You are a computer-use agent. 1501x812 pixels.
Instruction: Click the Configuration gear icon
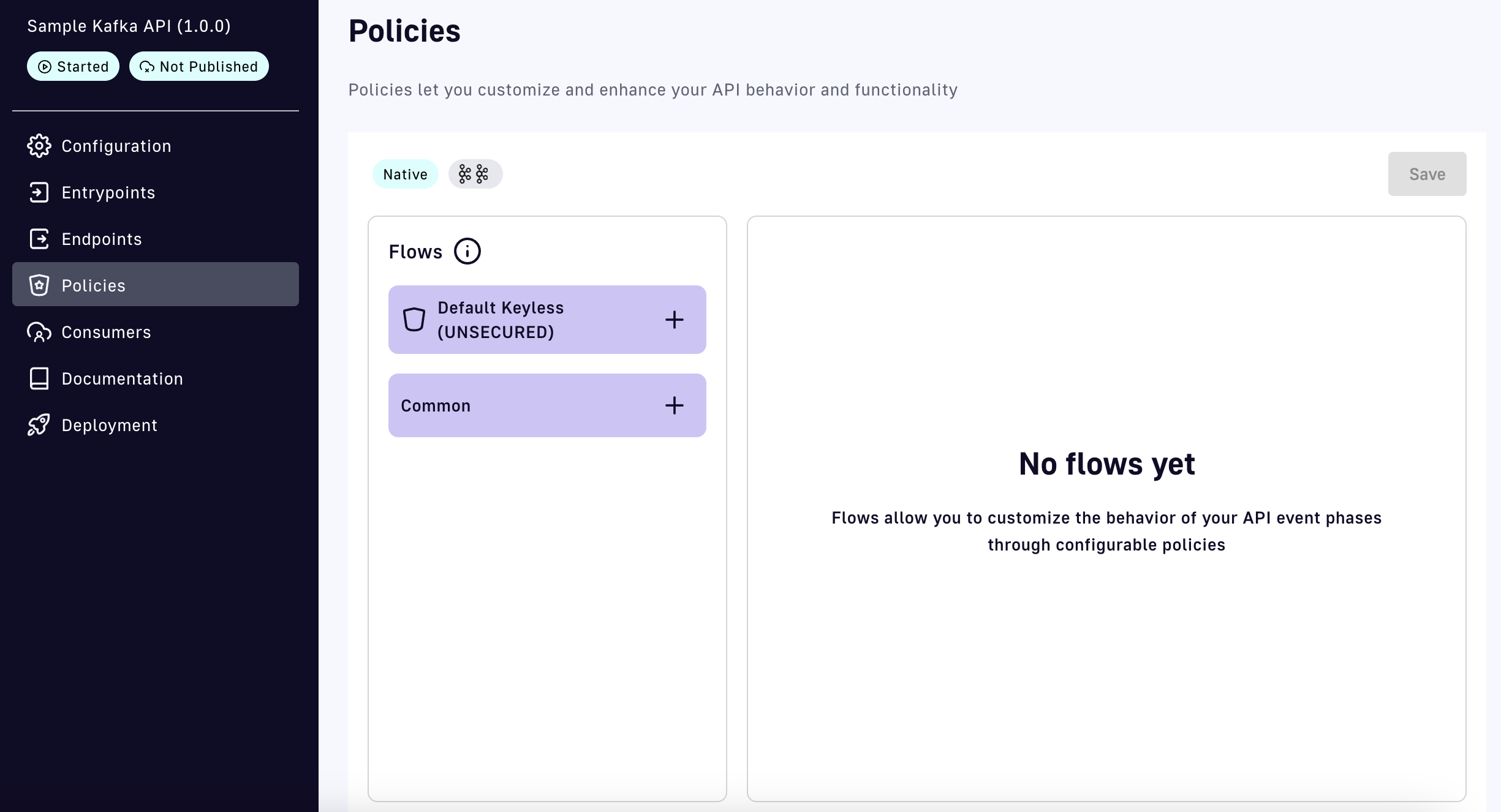click(x=39, y=146)
